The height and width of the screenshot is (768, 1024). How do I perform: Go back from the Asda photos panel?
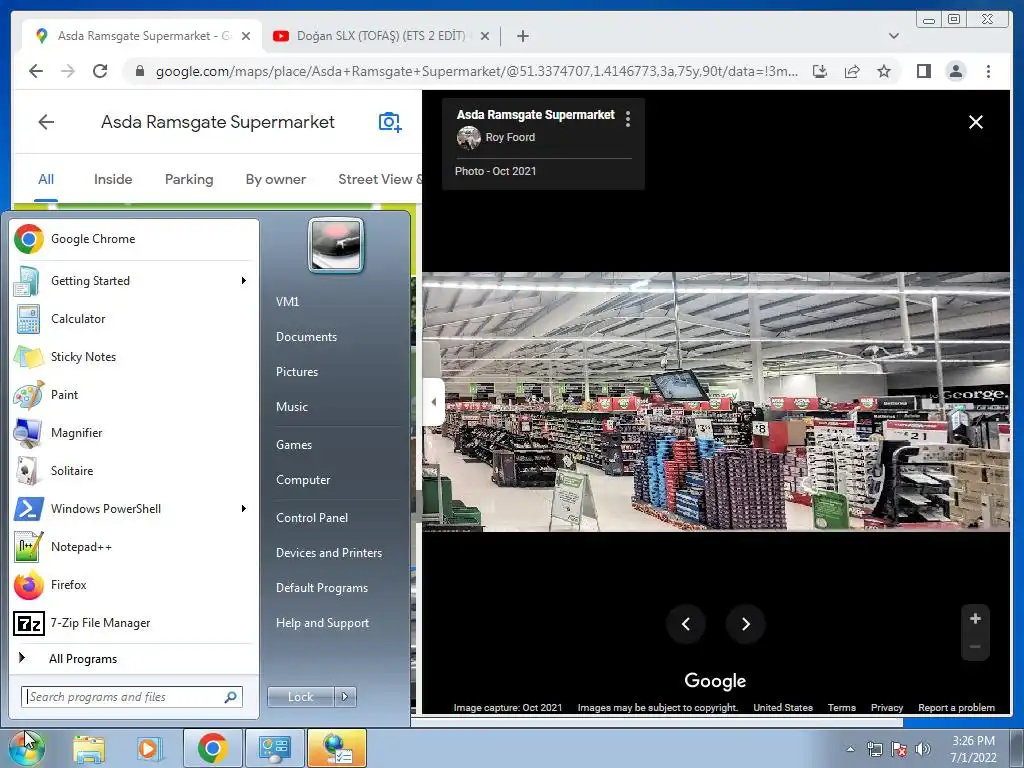(x=46, y=122)
